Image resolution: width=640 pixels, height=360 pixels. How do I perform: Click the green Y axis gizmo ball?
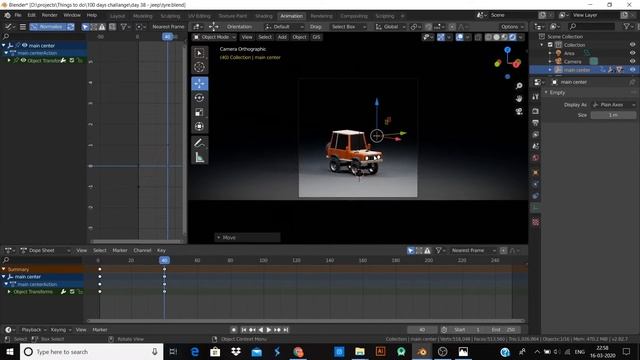498,63
